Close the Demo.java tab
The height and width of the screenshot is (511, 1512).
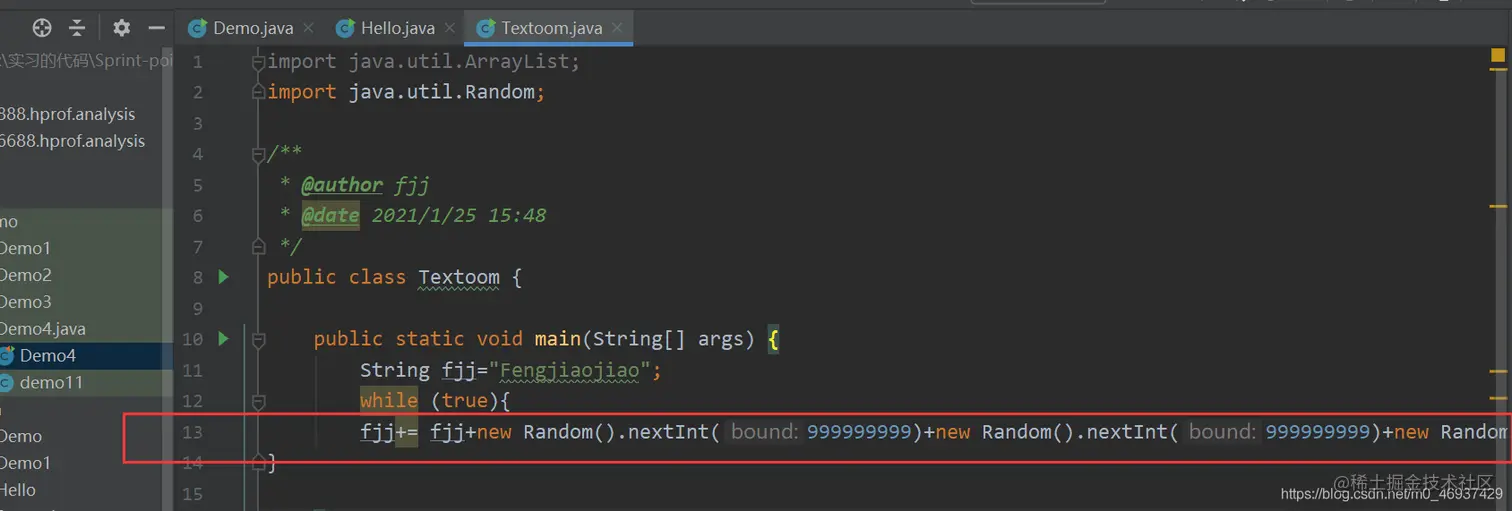coord(308,28)
